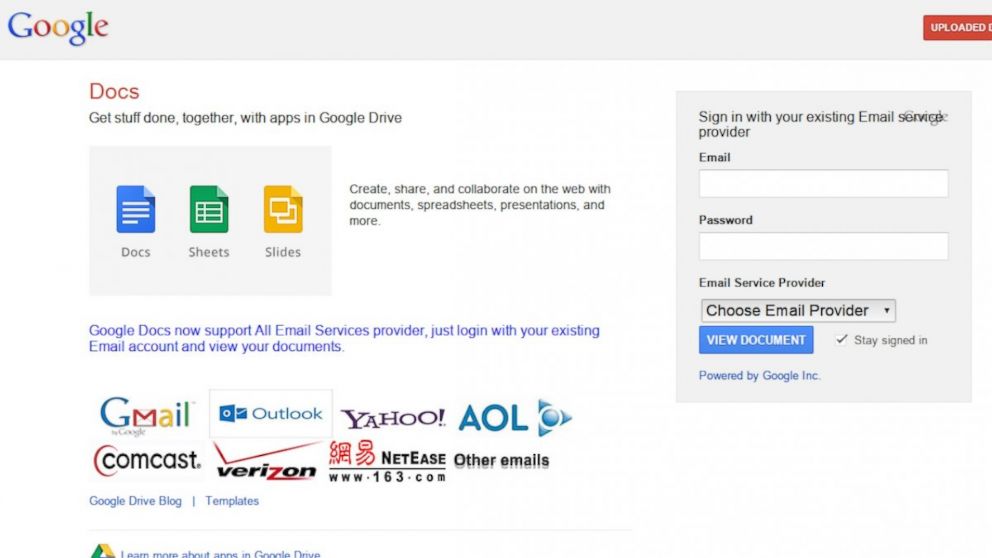Open the Templates link
Viewport: 992px width, 558px height.
232,501
